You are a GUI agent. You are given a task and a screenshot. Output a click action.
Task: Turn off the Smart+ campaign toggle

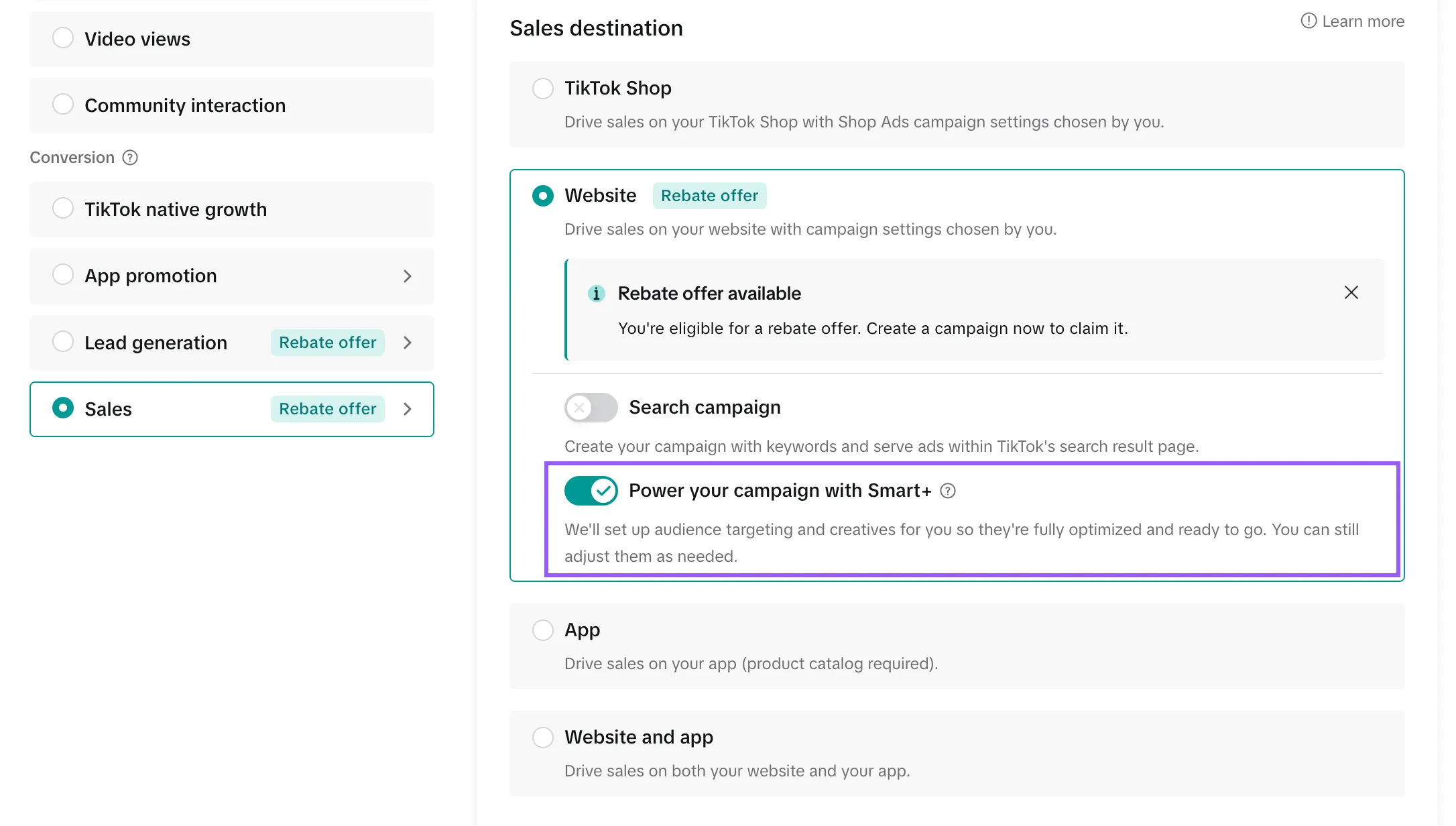pos(591,491)
